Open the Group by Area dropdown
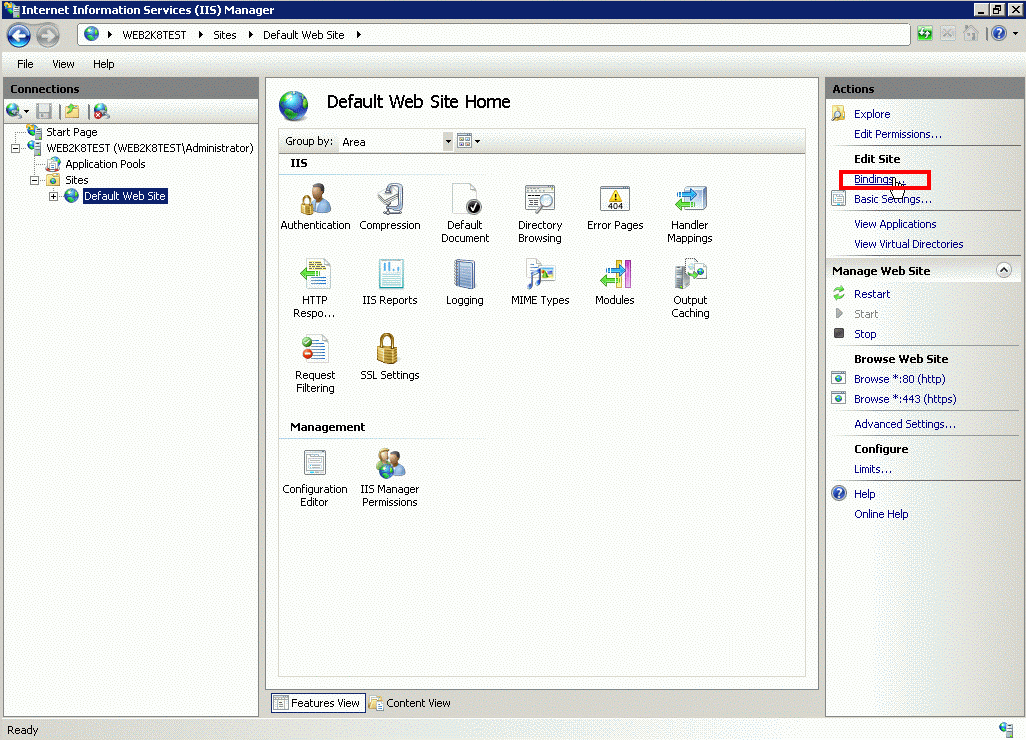 pos(448,142)
